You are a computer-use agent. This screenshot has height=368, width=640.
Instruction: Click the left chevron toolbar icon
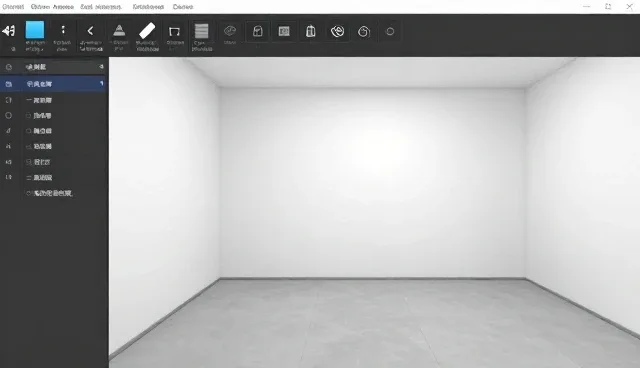pos(90,31)
